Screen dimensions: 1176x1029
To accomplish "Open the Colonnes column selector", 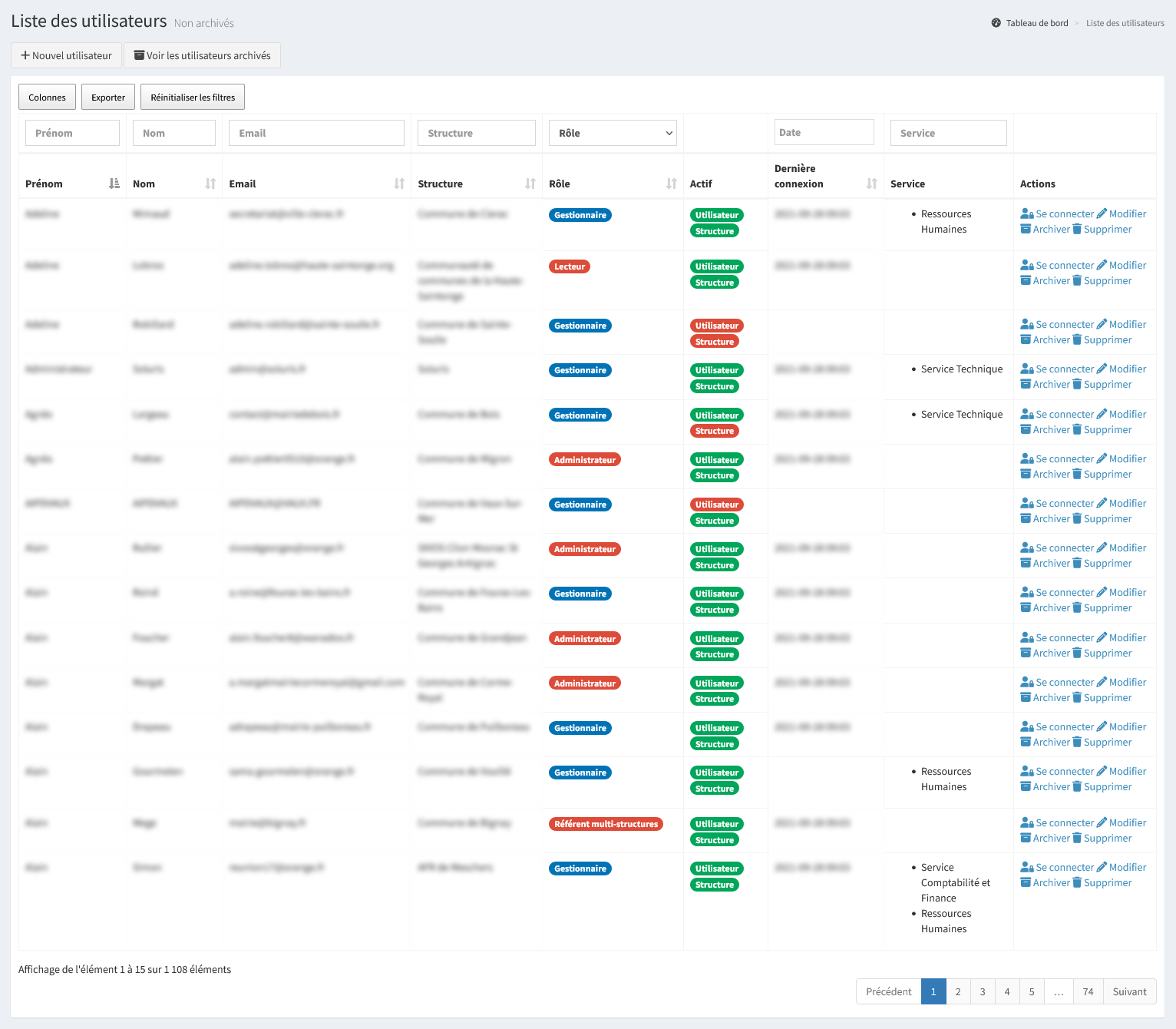I will (47, 98).
